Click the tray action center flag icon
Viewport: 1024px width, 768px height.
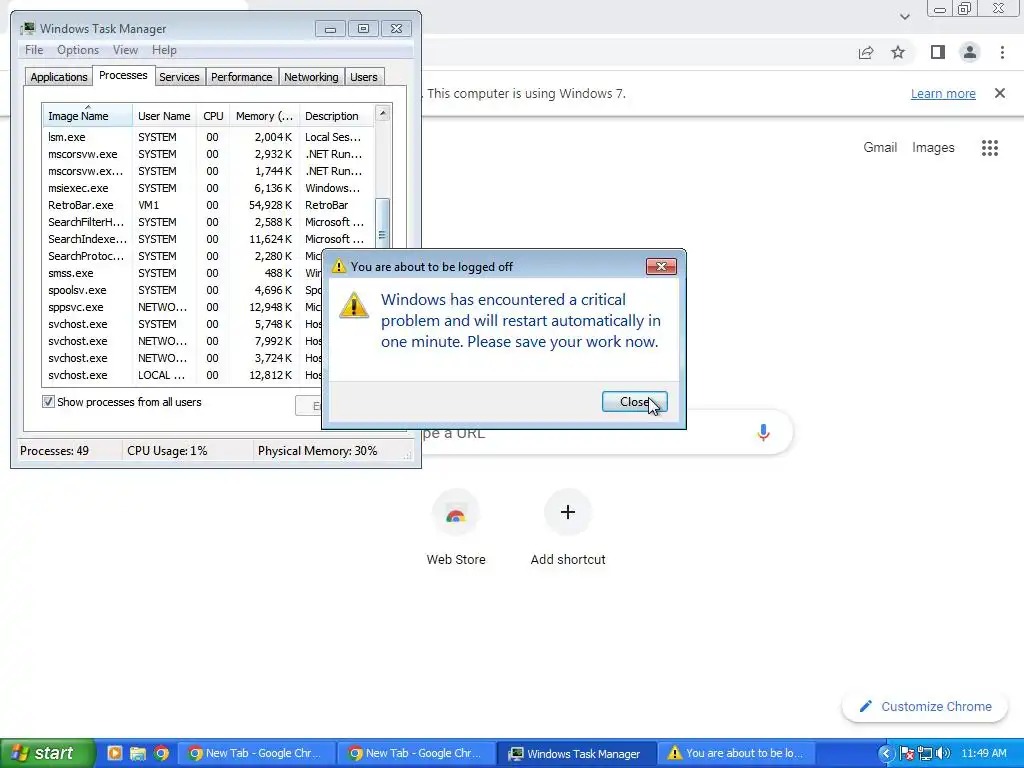[x=906, y=754]
